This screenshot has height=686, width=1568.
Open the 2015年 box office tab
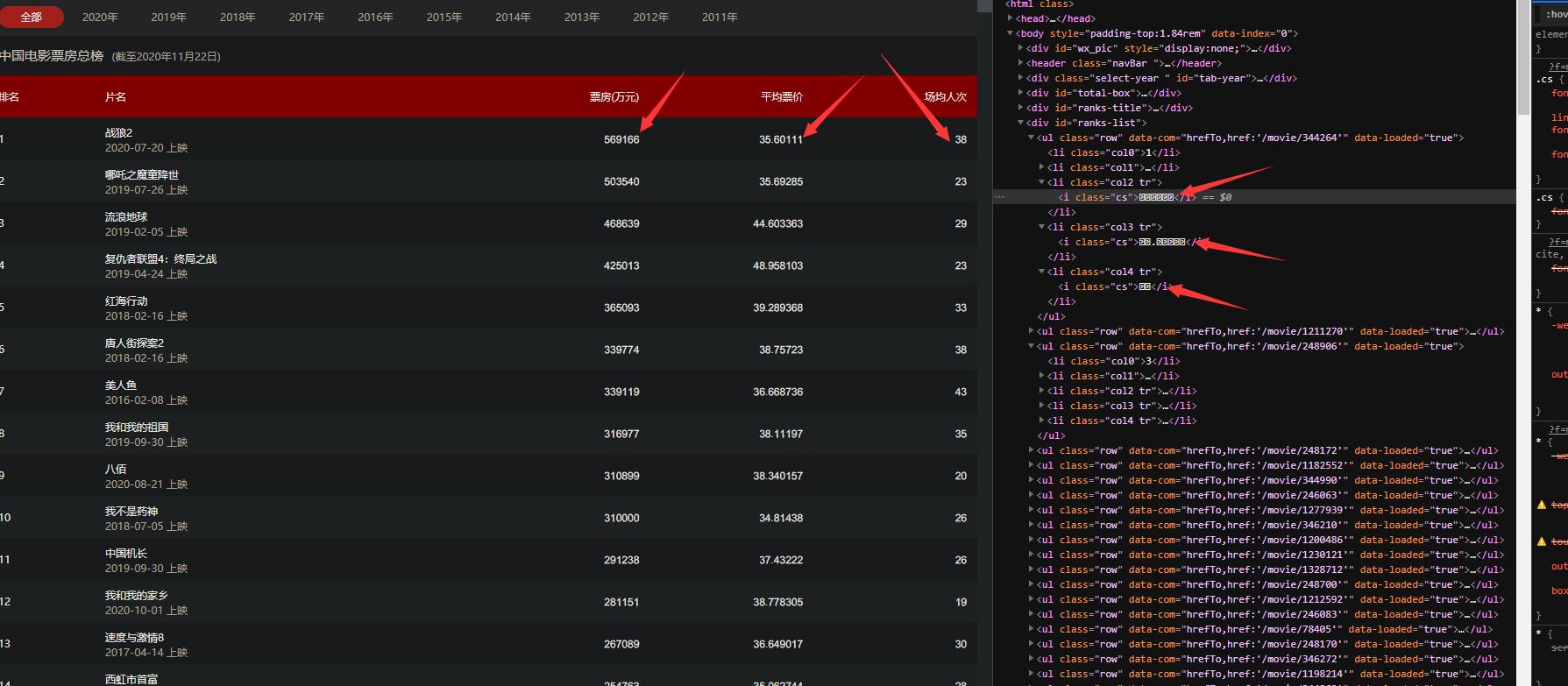(x=444, y=17)
